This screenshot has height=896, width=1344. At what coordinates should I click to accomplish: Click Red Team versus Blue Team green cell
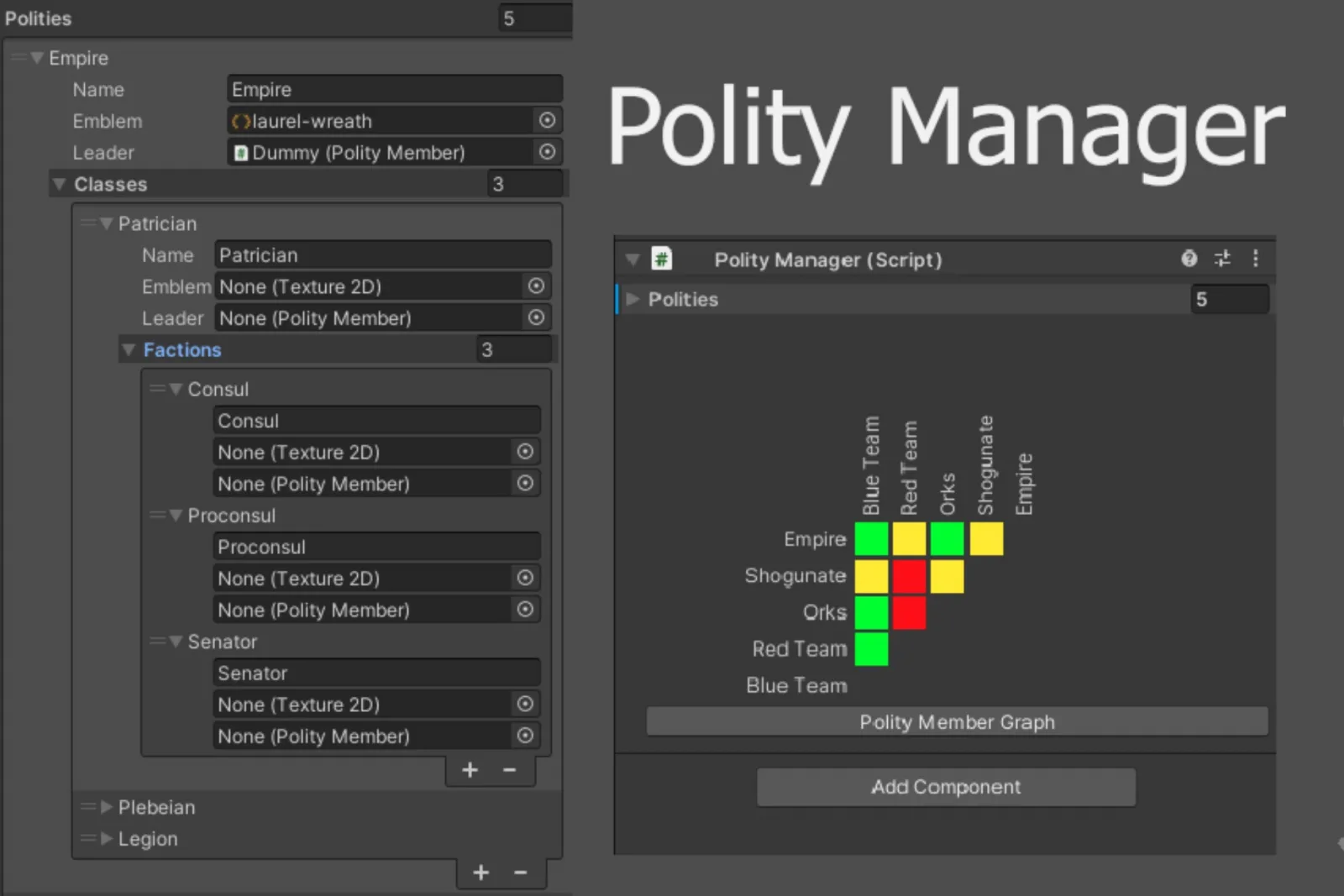[871, 649]
